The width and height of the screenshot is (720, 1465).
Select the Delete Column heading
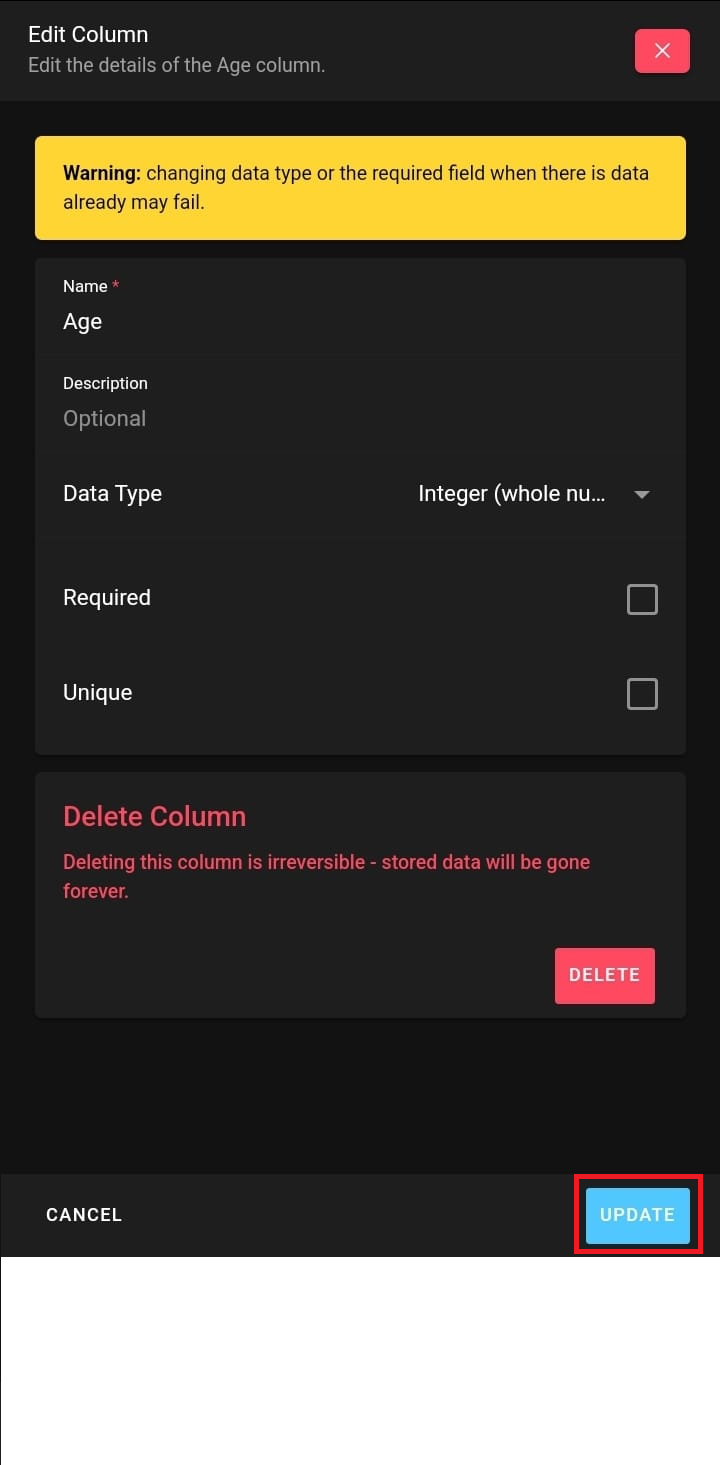coord(155,816)
